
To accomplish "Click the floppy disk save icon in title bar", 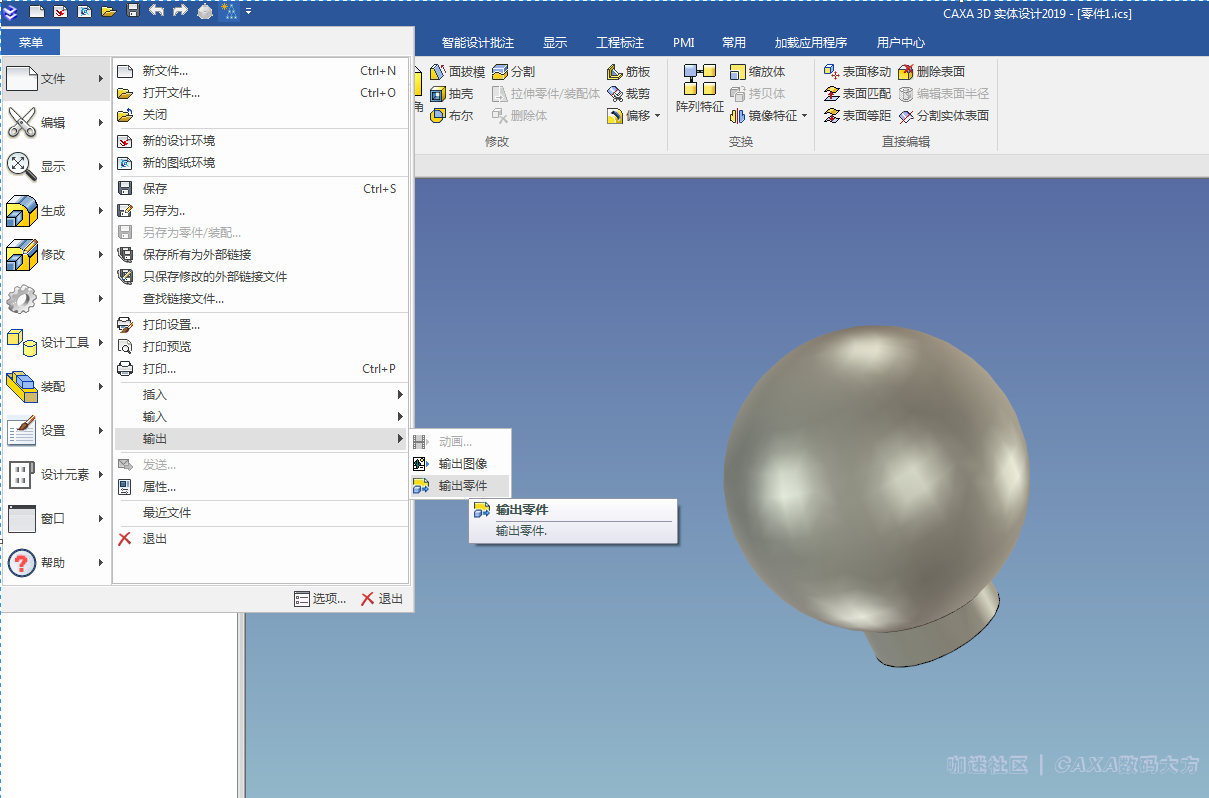I will pos(133,11).
